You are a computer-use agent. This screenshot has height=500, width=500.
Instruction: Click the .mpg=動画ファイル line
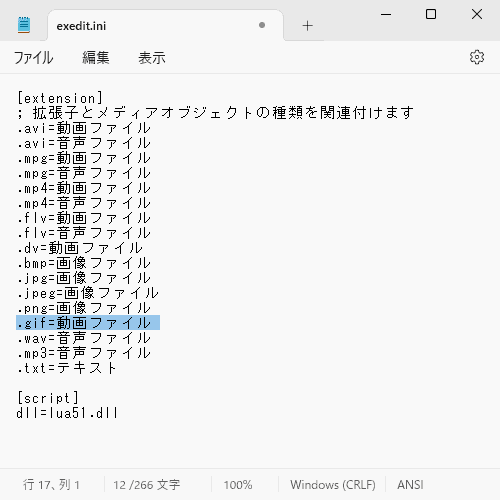click(84, 158)
